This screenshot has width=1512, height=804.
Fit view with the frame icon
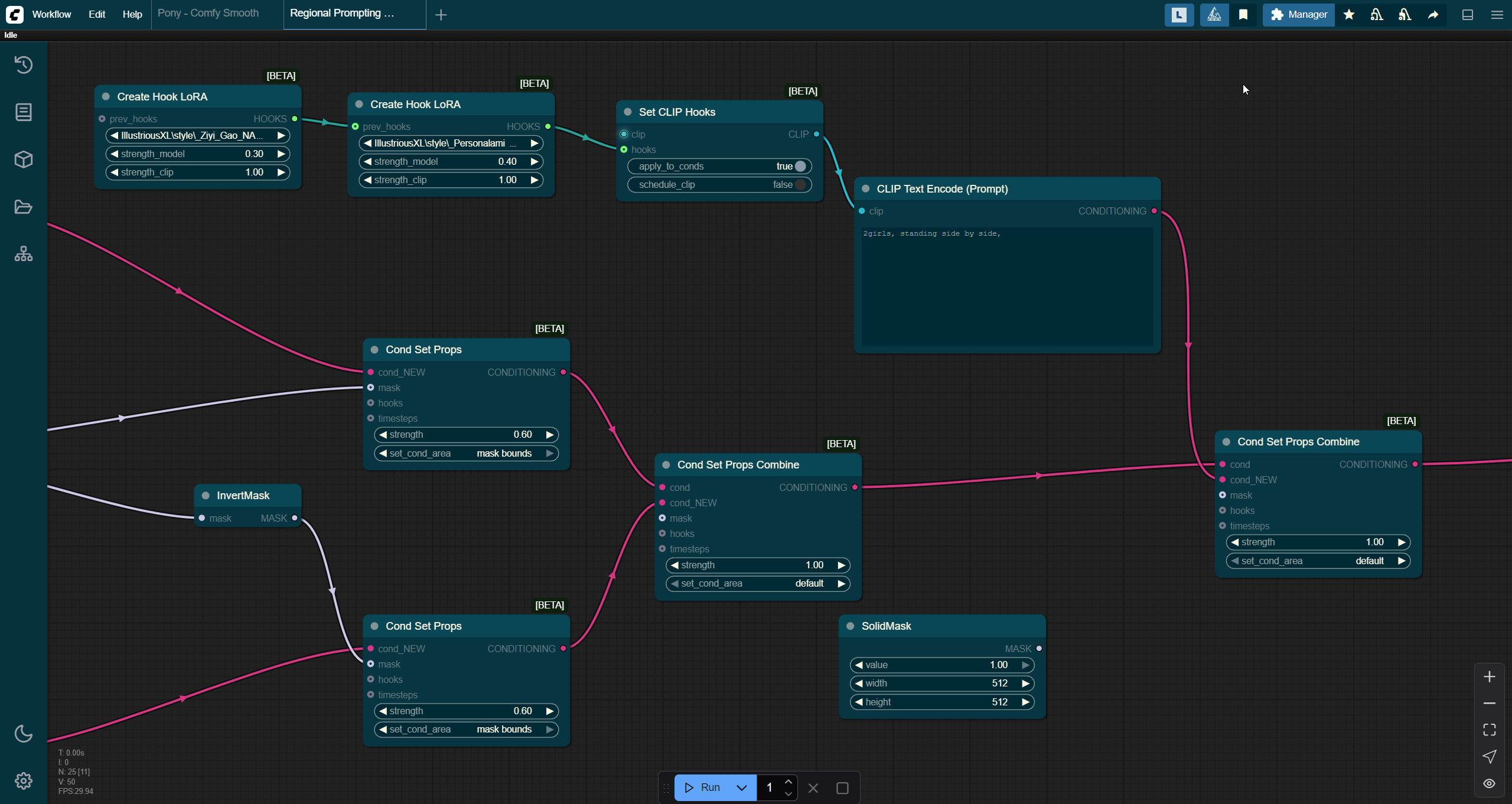pyautogui.click(x=1490, y=730)
